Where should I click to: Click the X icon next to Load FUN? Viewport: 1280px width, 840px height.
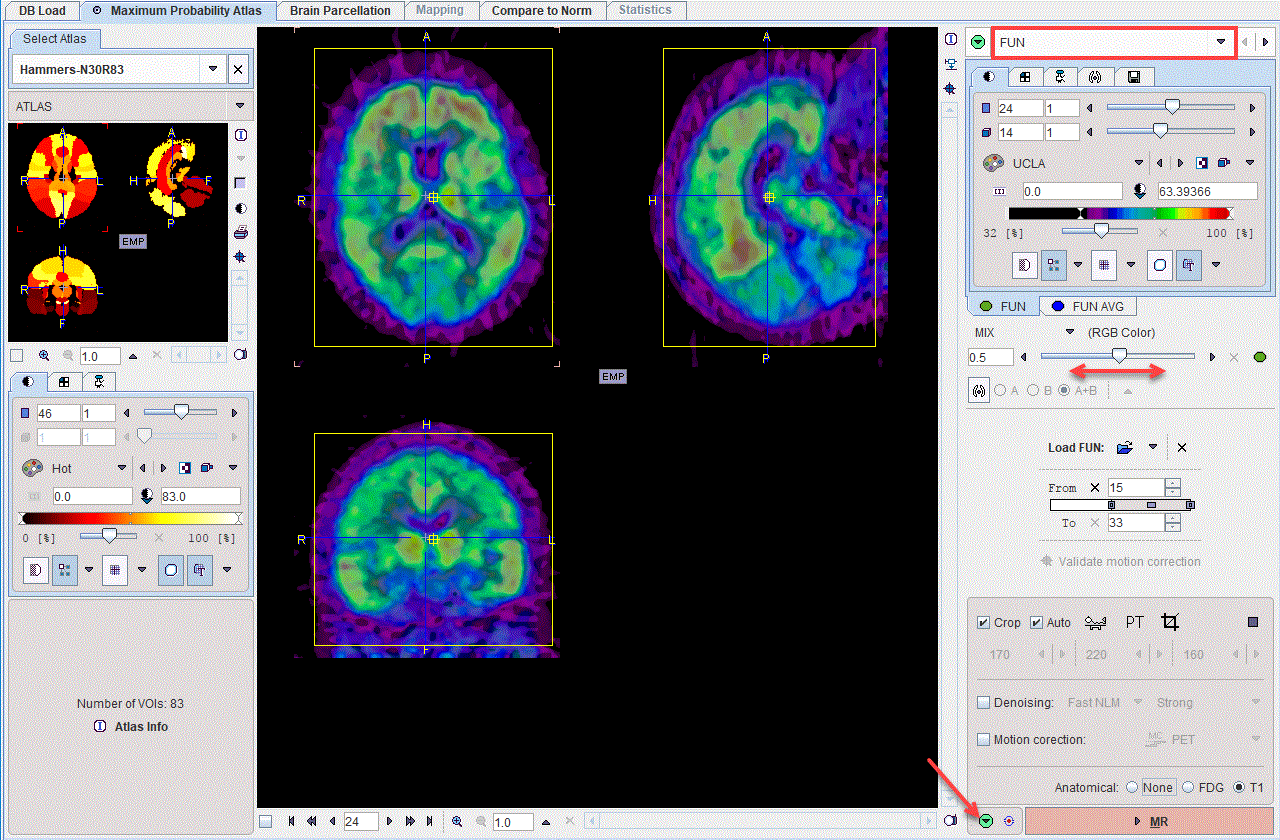1182,448
